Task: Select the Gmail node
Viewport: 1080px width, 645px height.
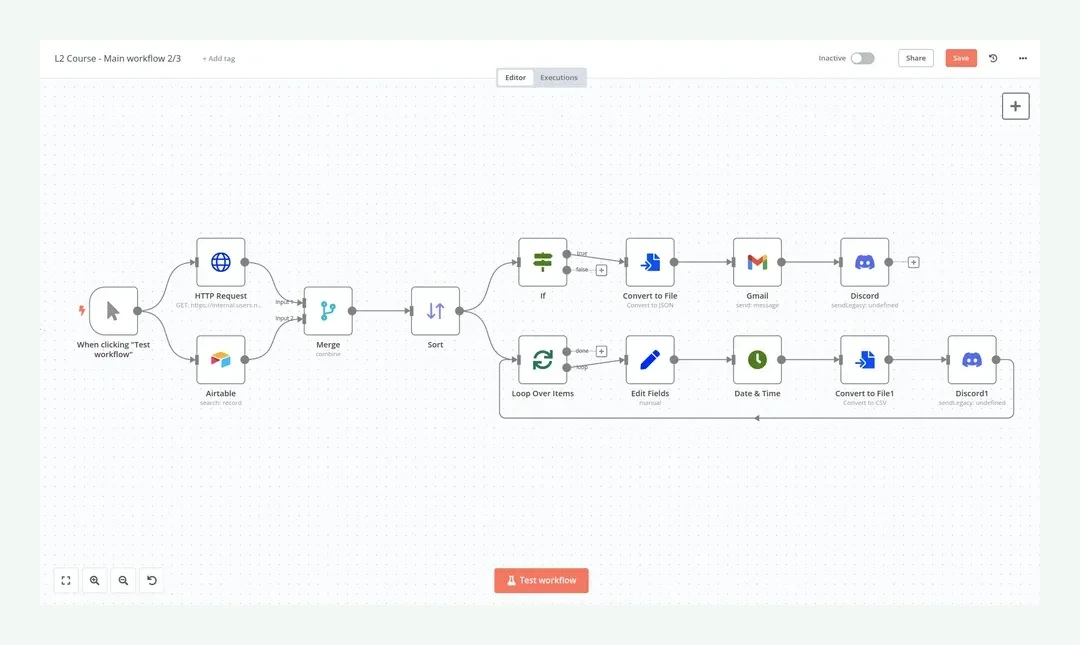Action: click(x=758, y=262)
